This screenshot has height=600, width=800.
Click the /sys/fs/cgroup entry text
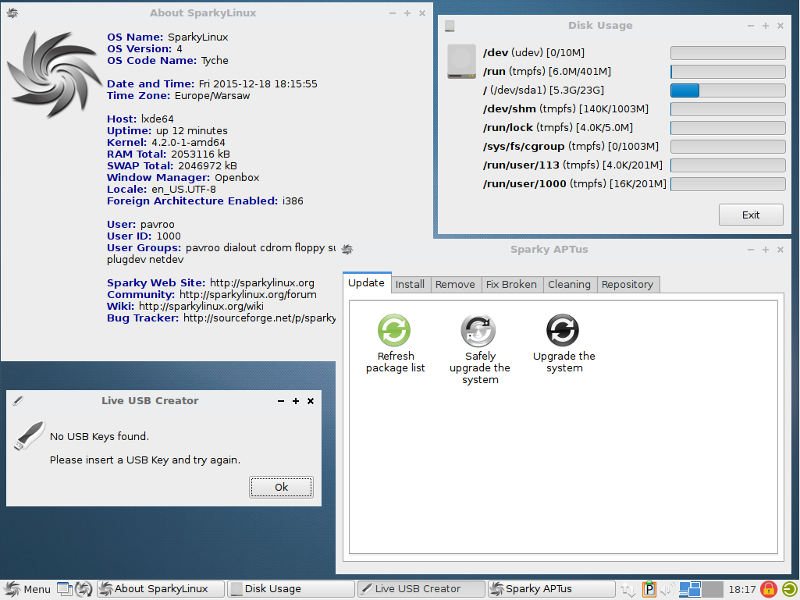(570, 146)
